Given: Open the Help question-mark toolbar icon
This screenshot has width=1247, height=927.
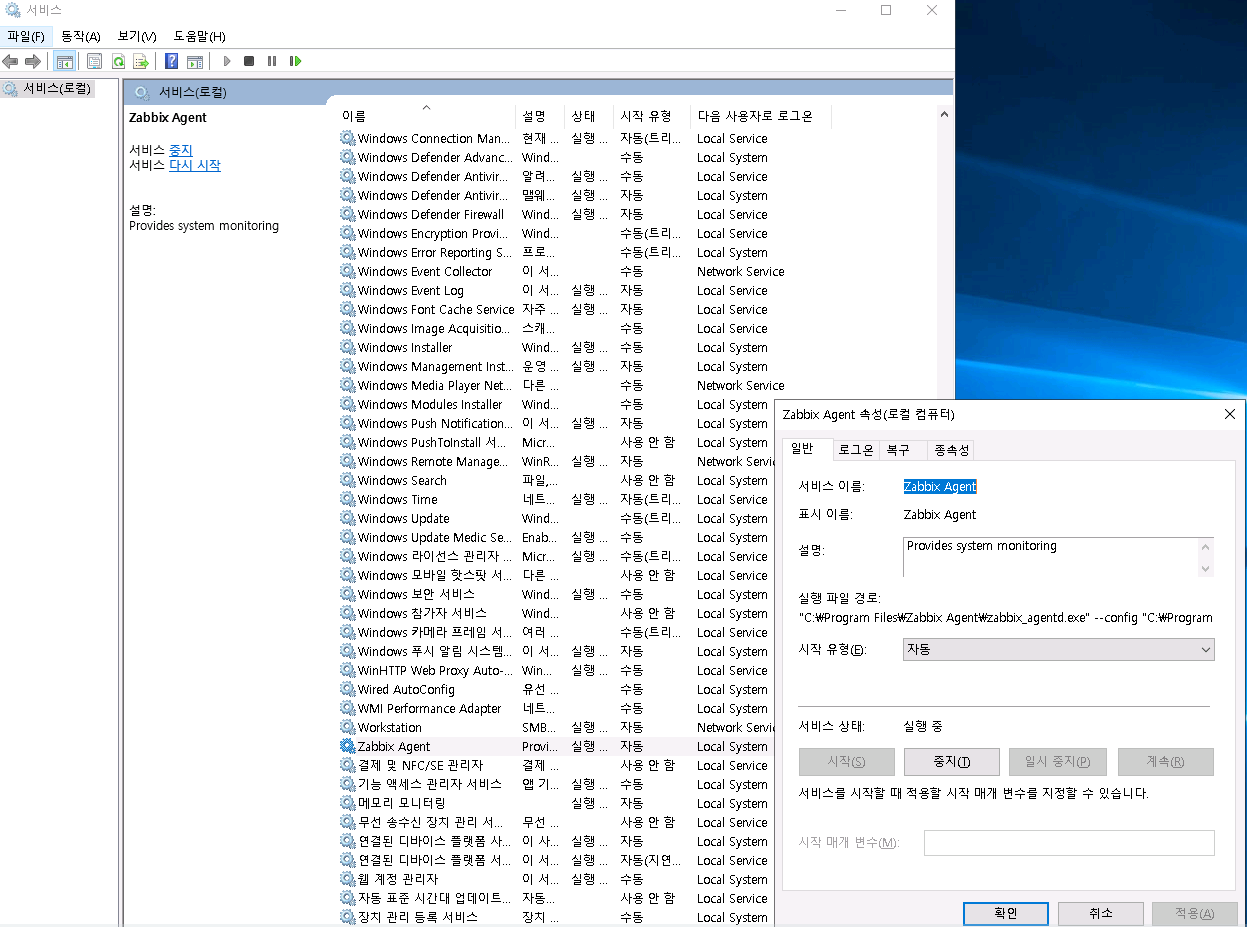Looking at the screenshot, I should point(172,61).
